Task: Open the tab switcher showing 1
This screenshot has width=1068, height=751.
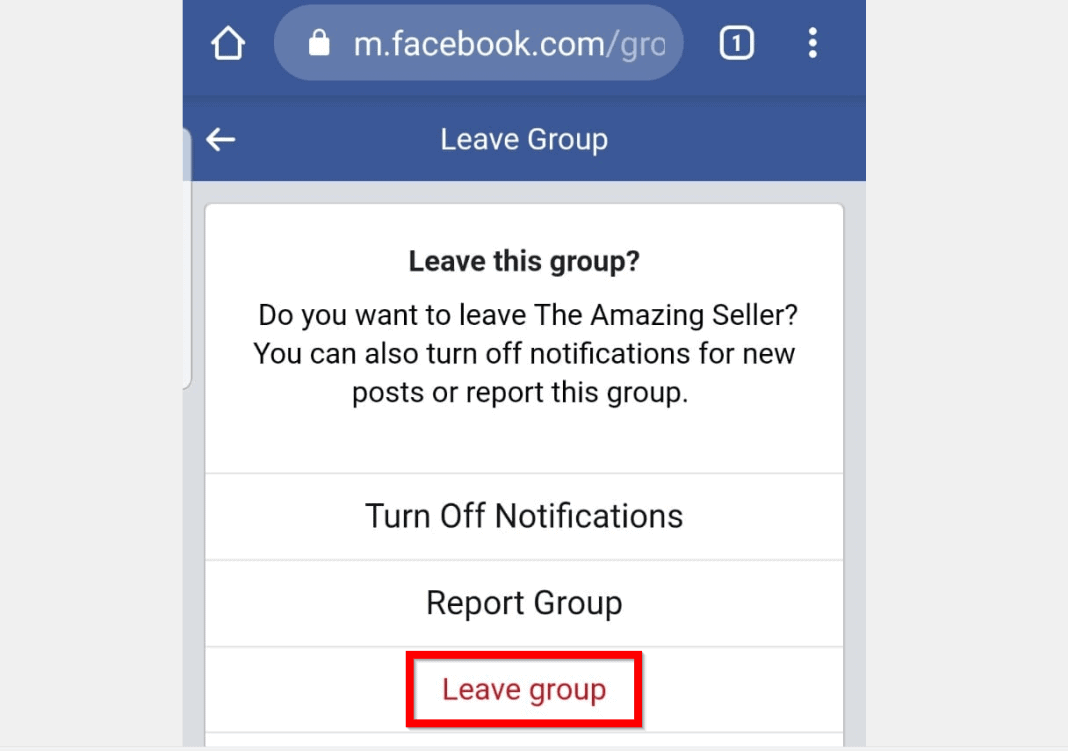Action: pyautogui.click(x=736, y=44)
